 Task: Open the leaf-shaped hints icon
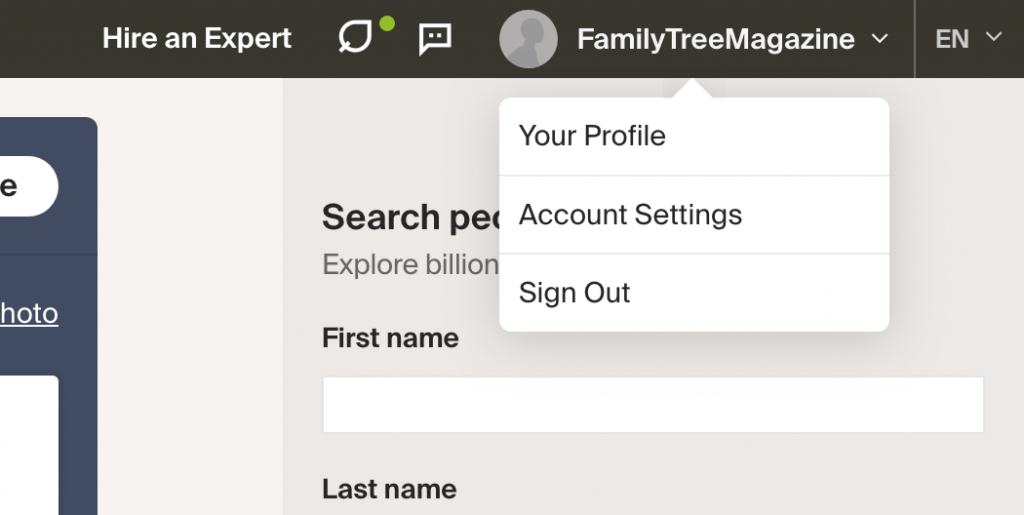(355, 37)
